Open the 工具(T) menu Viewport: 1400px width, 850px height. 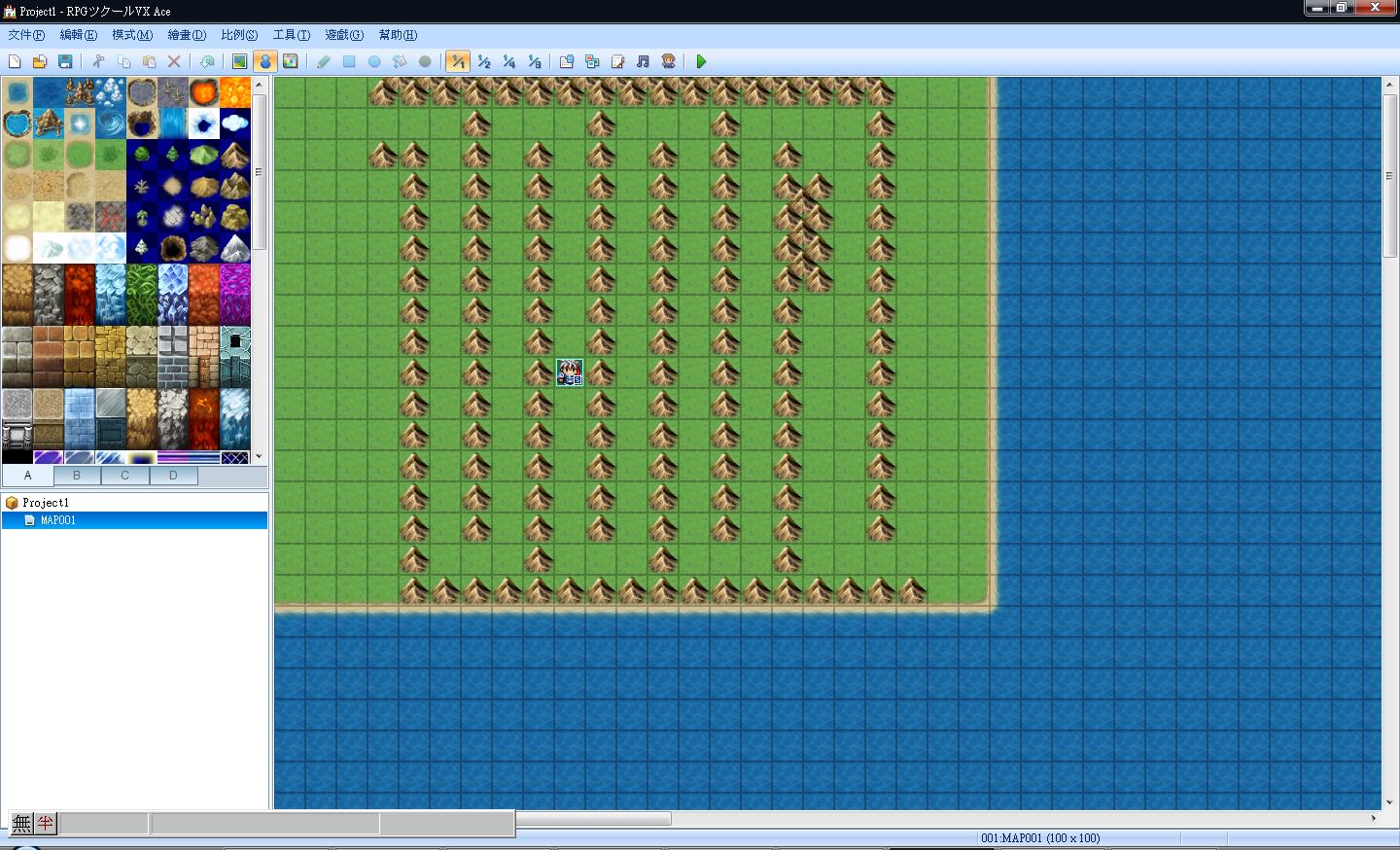point(292,35)
